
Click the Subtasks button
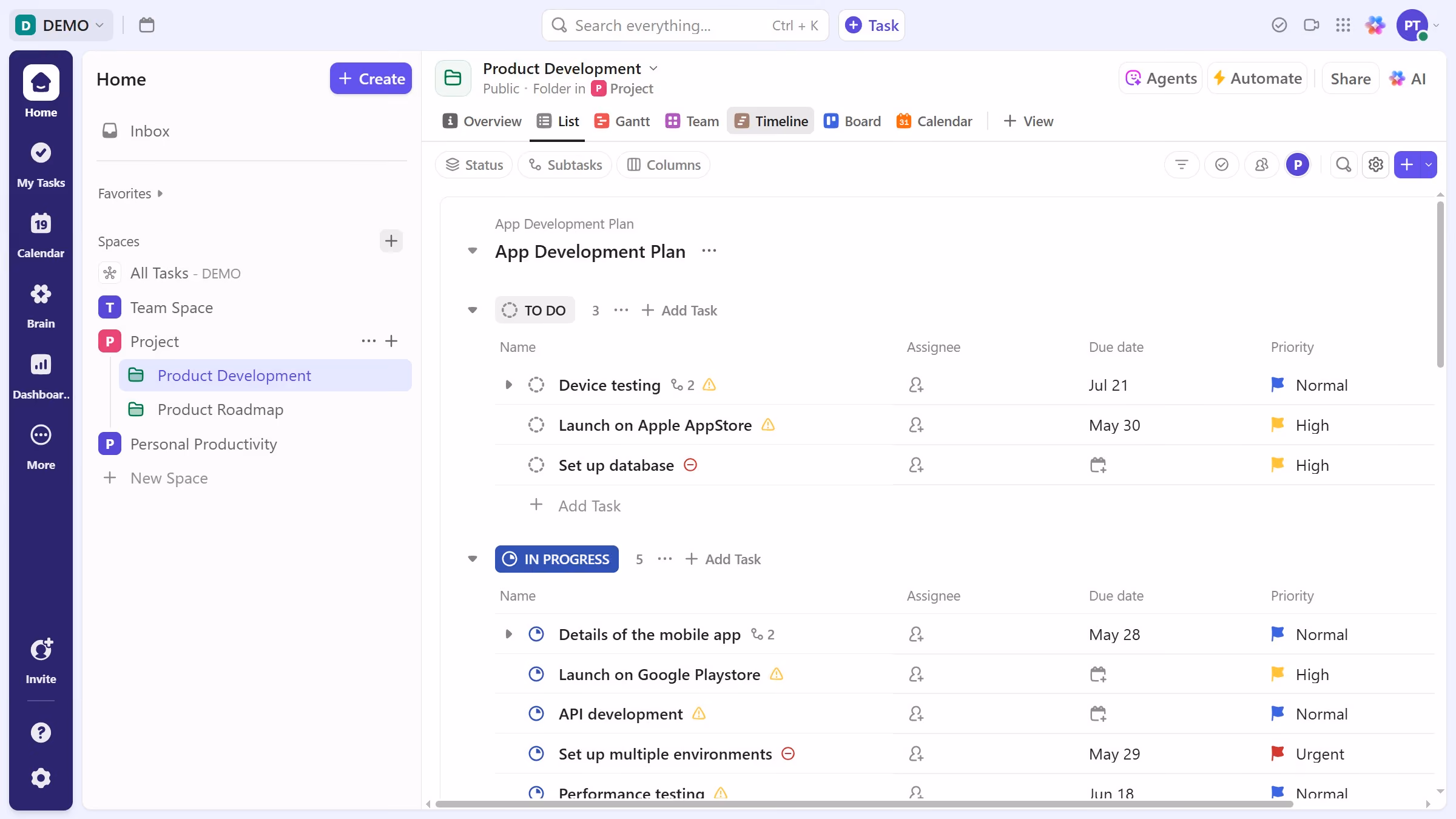565,164
